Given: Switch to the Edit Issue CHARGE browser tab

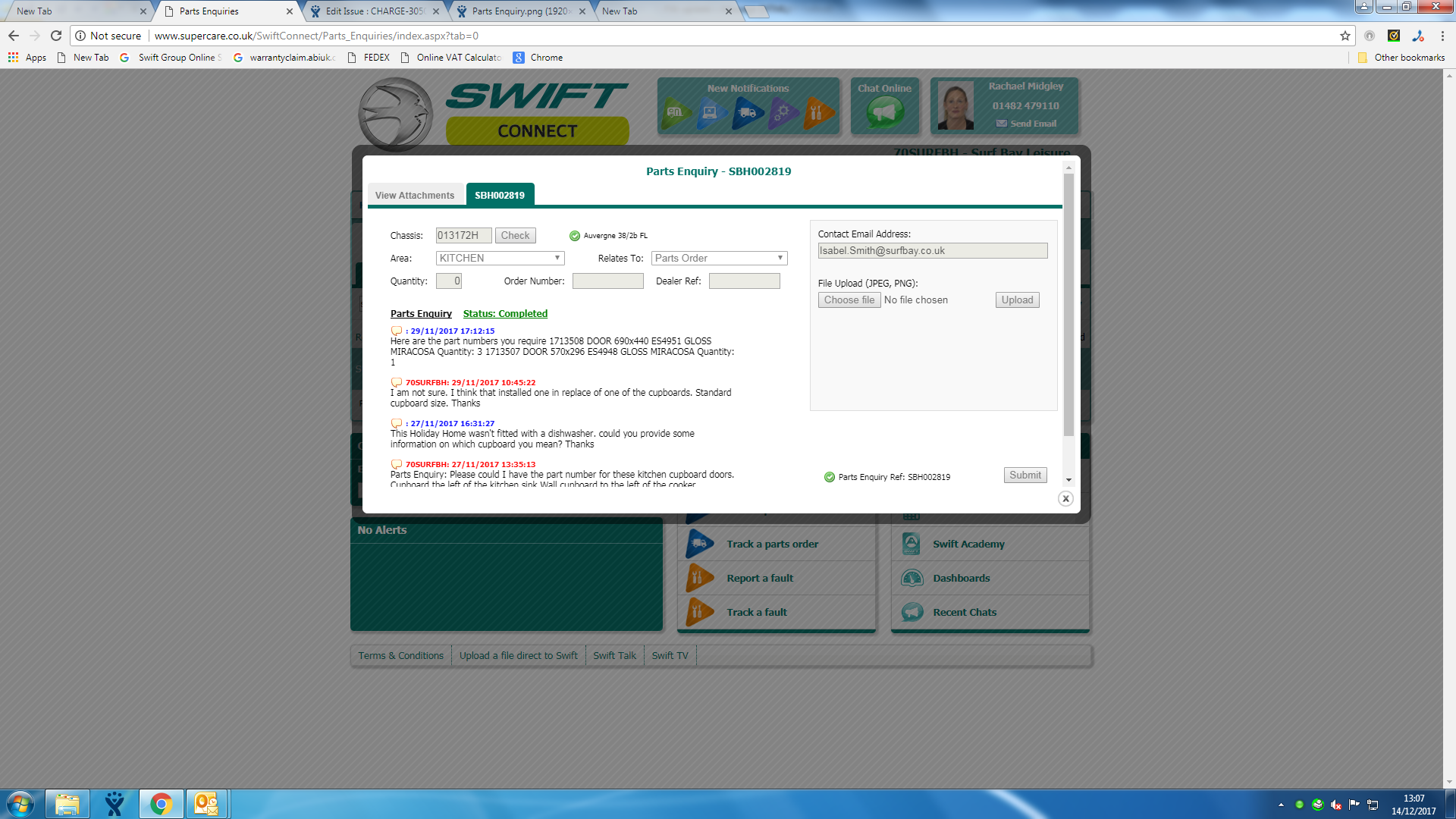Looking at the screenshot, I should click(x=375, y=11).
